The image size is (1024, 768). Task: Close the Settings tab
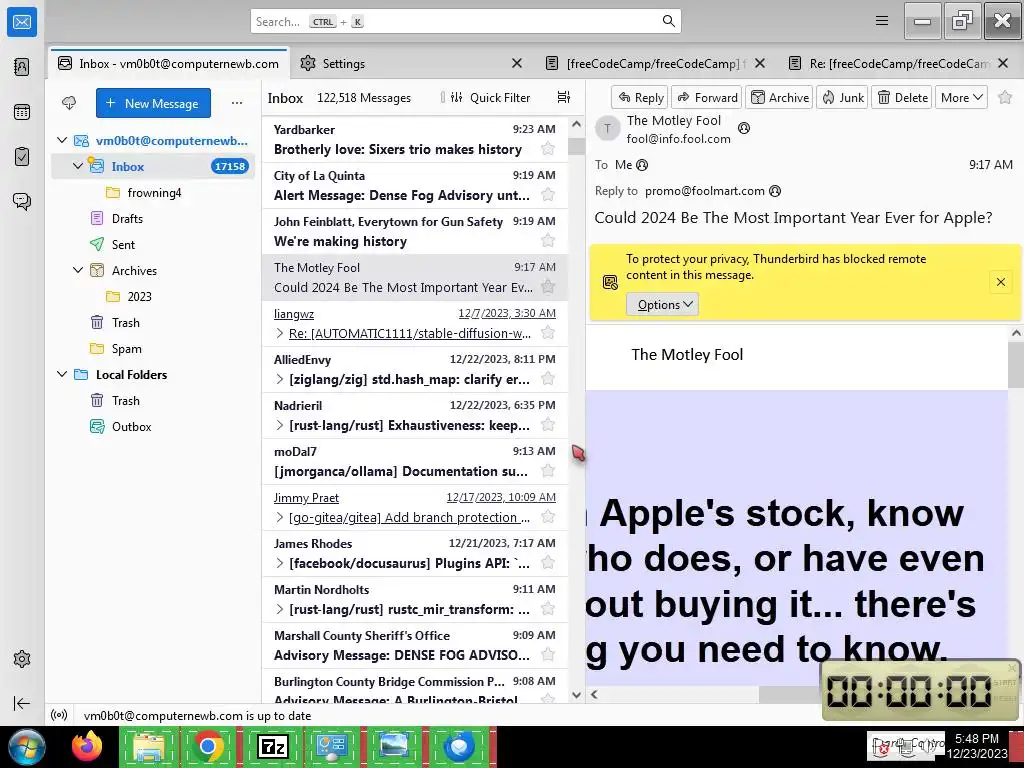click(x=517, y=63)
